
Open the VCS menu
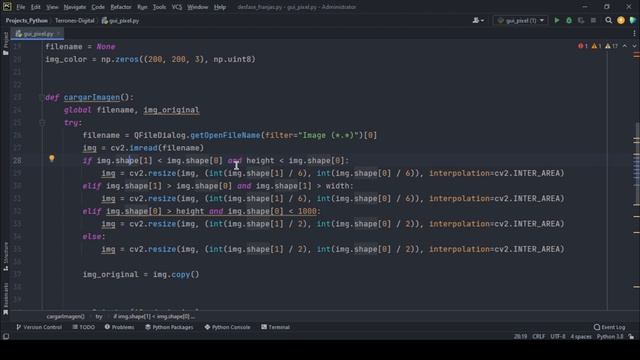pos(177,7)
